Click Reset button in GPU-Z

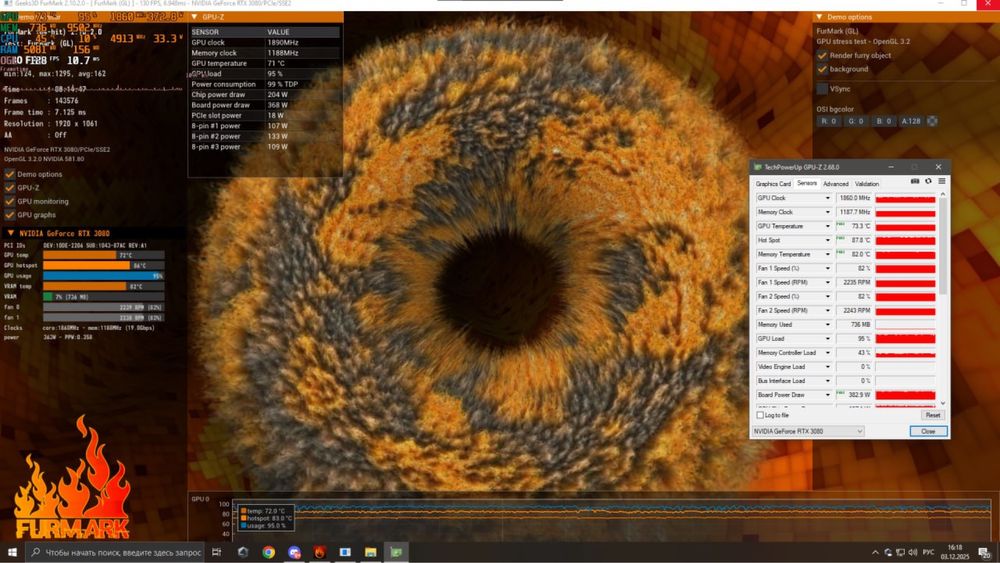(932, 415)
